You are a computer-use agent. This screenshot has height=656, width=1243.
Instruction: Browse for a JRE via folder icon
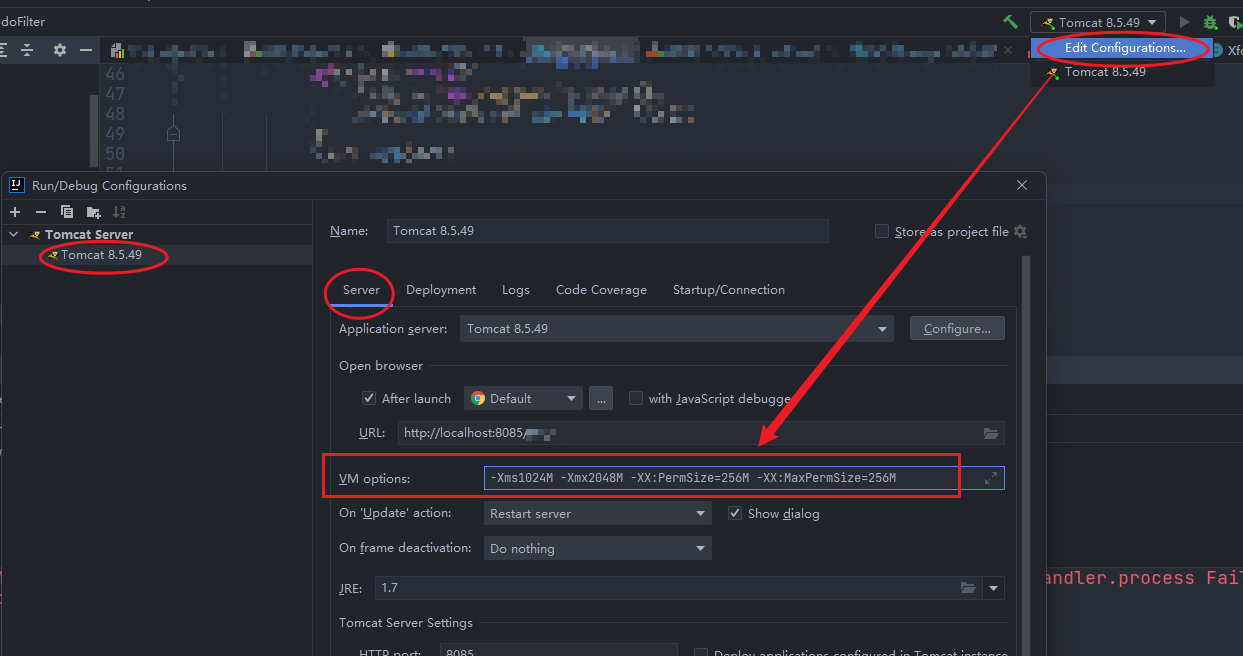point(968,588)
